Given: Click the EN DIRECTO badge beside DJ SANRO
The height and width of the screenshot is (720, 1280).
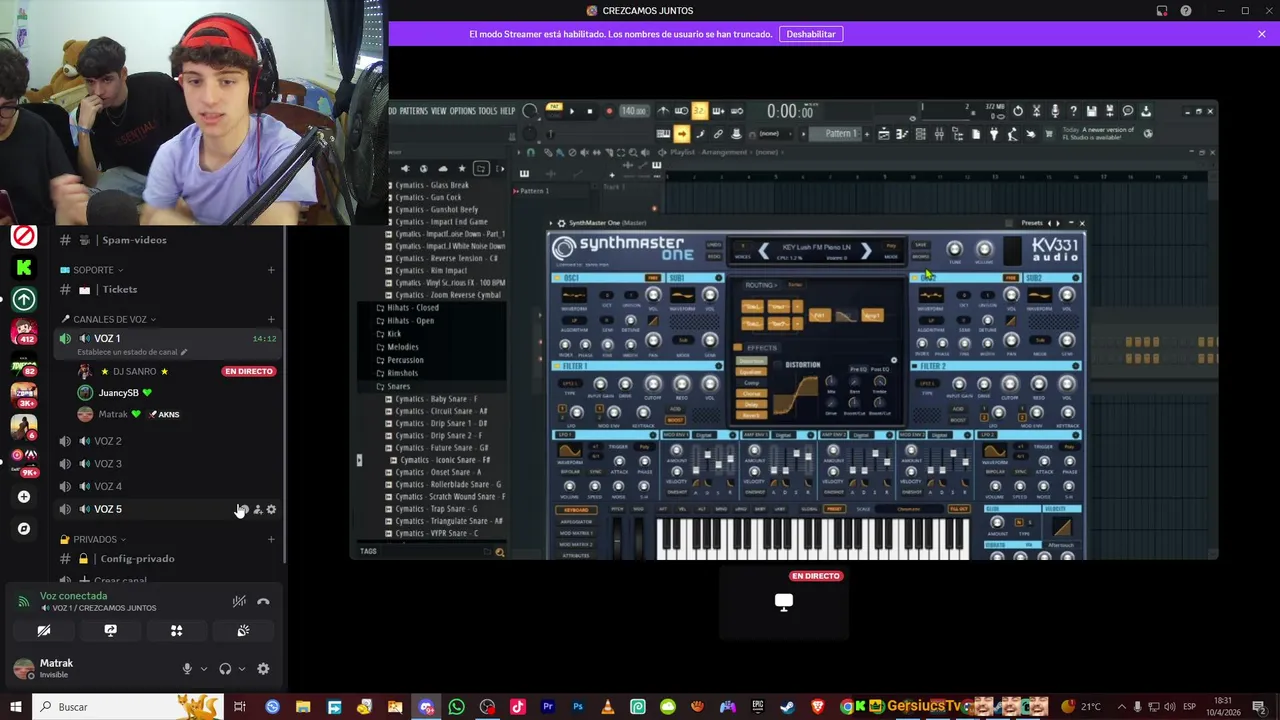Looking at the screenshot, I should pos(248,372).
